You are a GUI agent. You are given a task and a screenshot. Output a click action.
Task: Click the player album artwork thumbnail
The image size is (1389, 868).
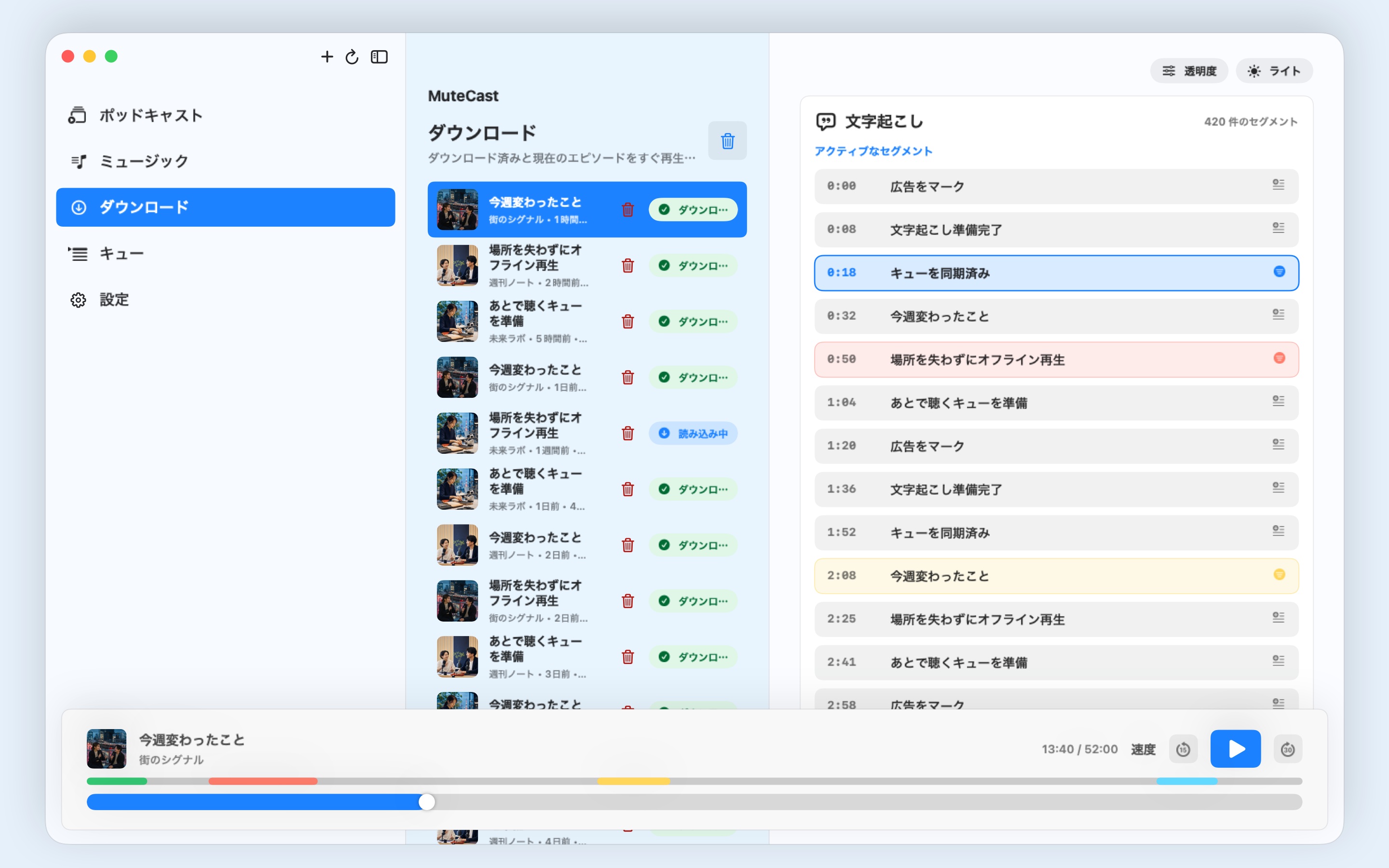click(106, 748)
